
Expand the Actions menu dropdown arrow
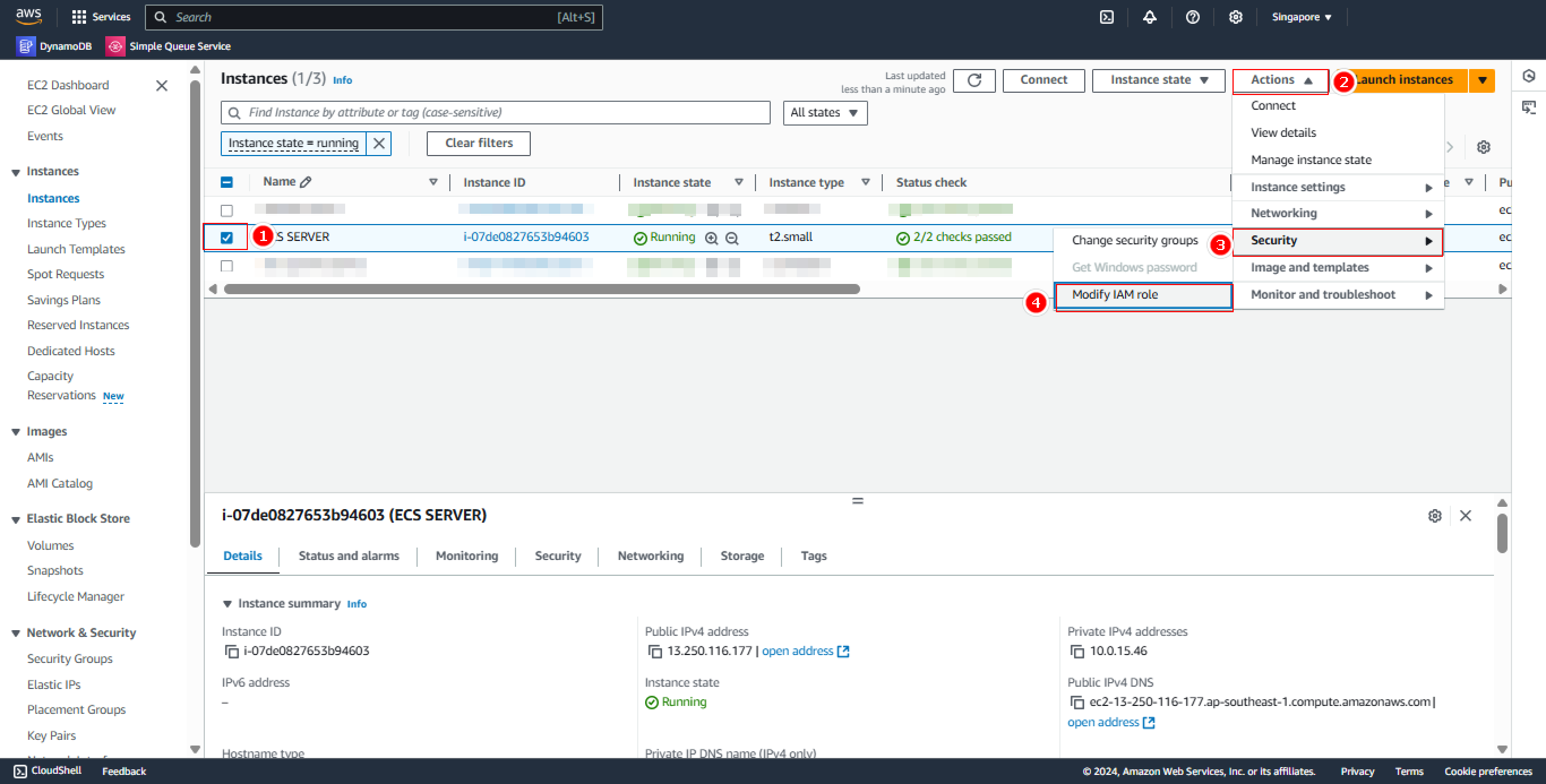tap(1310, 80)
